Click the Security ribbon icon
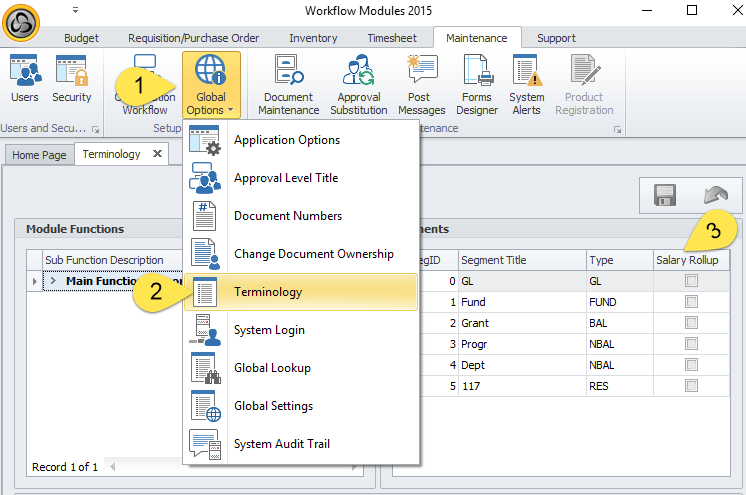This screenshot has width=746, height=495. tap(71, 79)
